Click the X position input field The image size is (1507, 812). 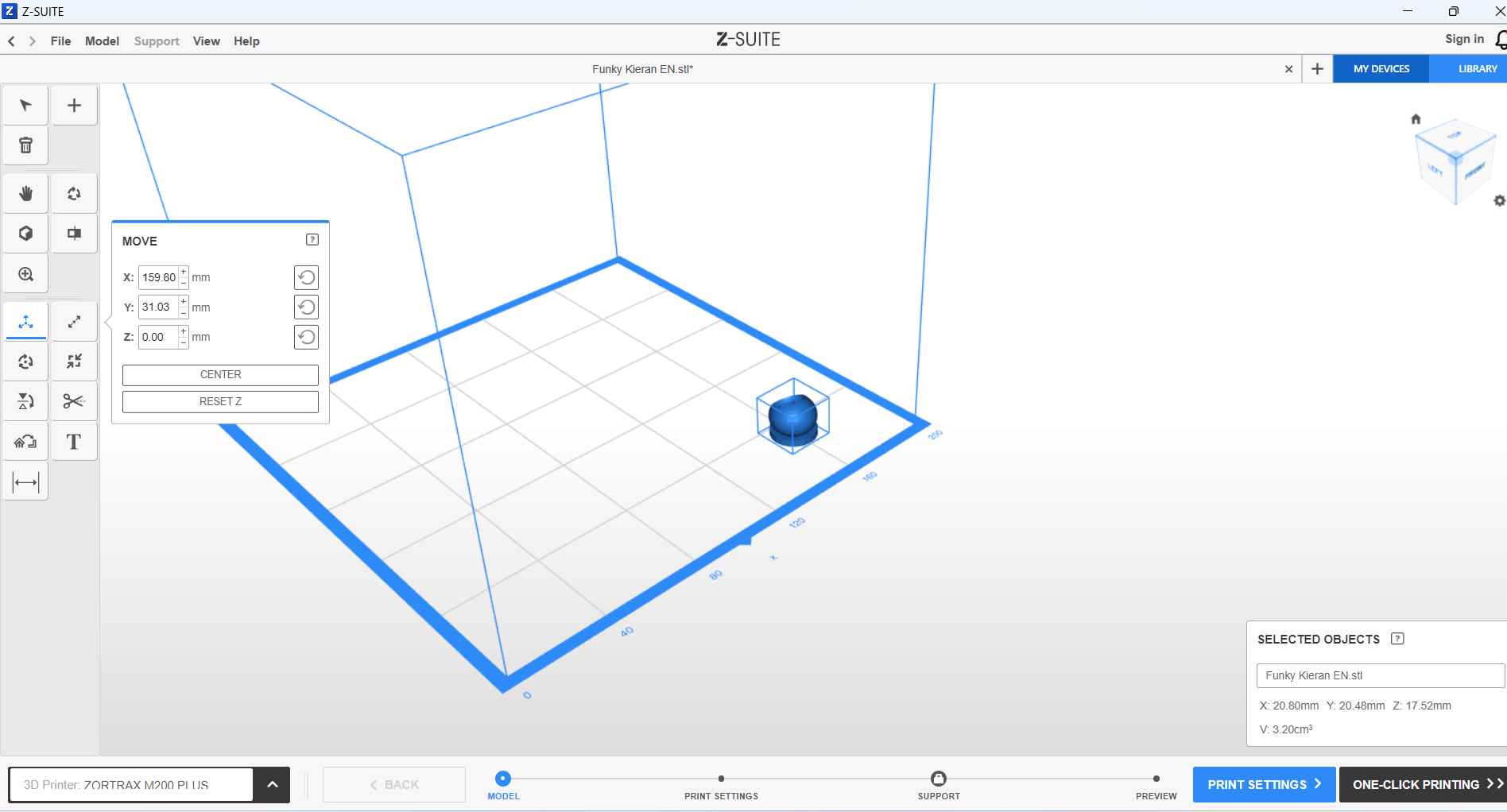[x=159, y=277]
